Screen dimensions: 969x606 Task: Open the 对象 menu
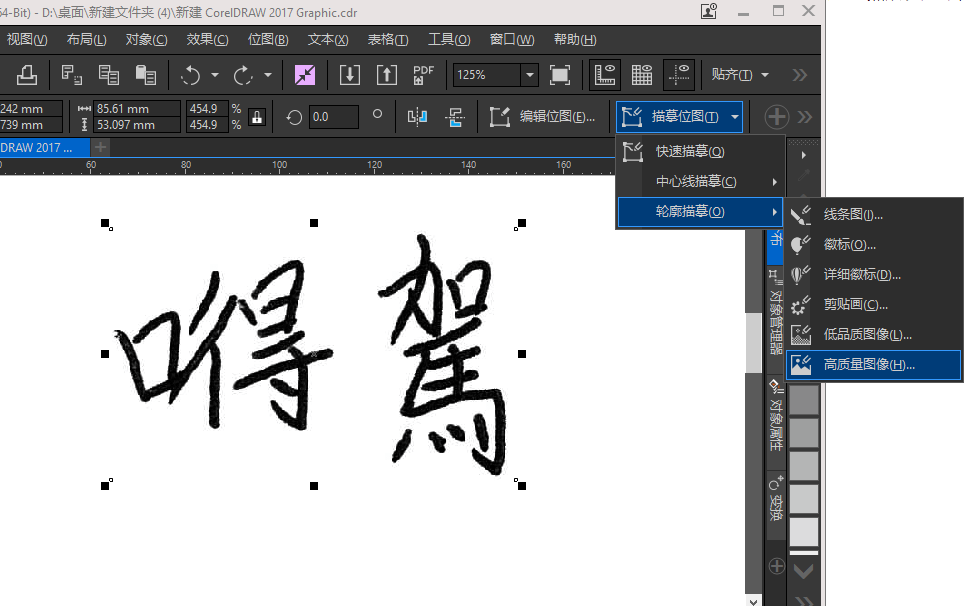pyautogui.click(x=146, y=40)
